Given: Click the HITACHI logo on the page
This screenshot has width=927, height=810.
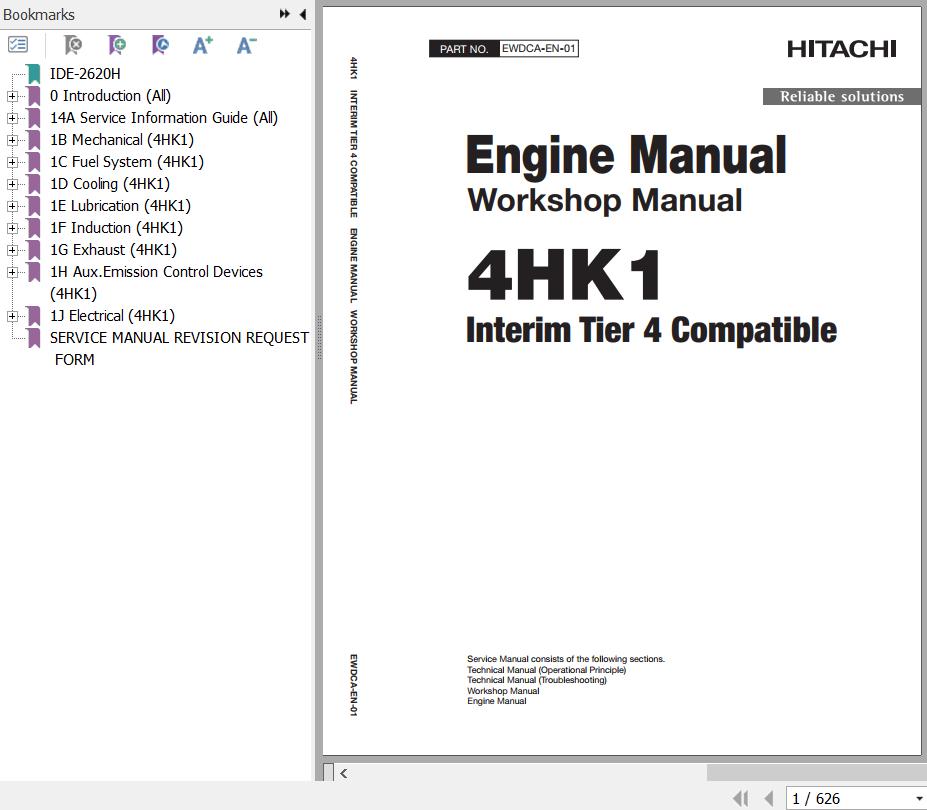Looking at the screenshot, I should (842, 49).
